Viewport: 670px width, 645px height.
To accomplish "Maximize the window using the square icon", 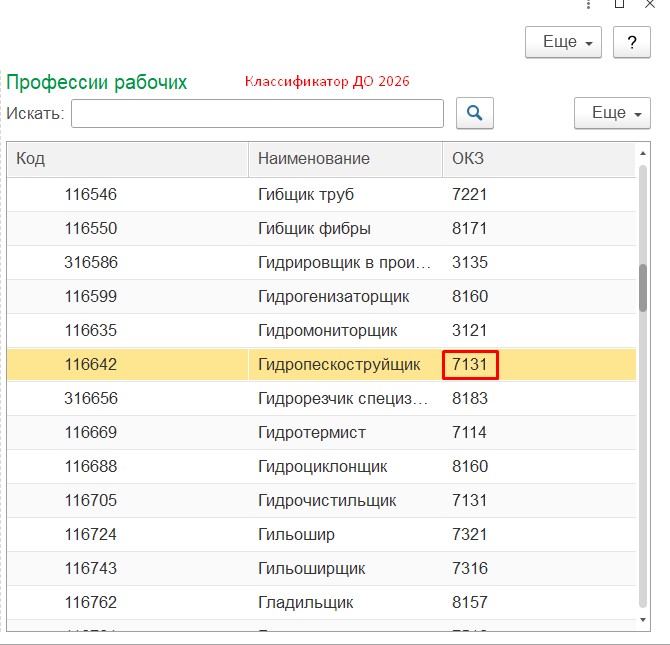I will (x=620, y=5).
